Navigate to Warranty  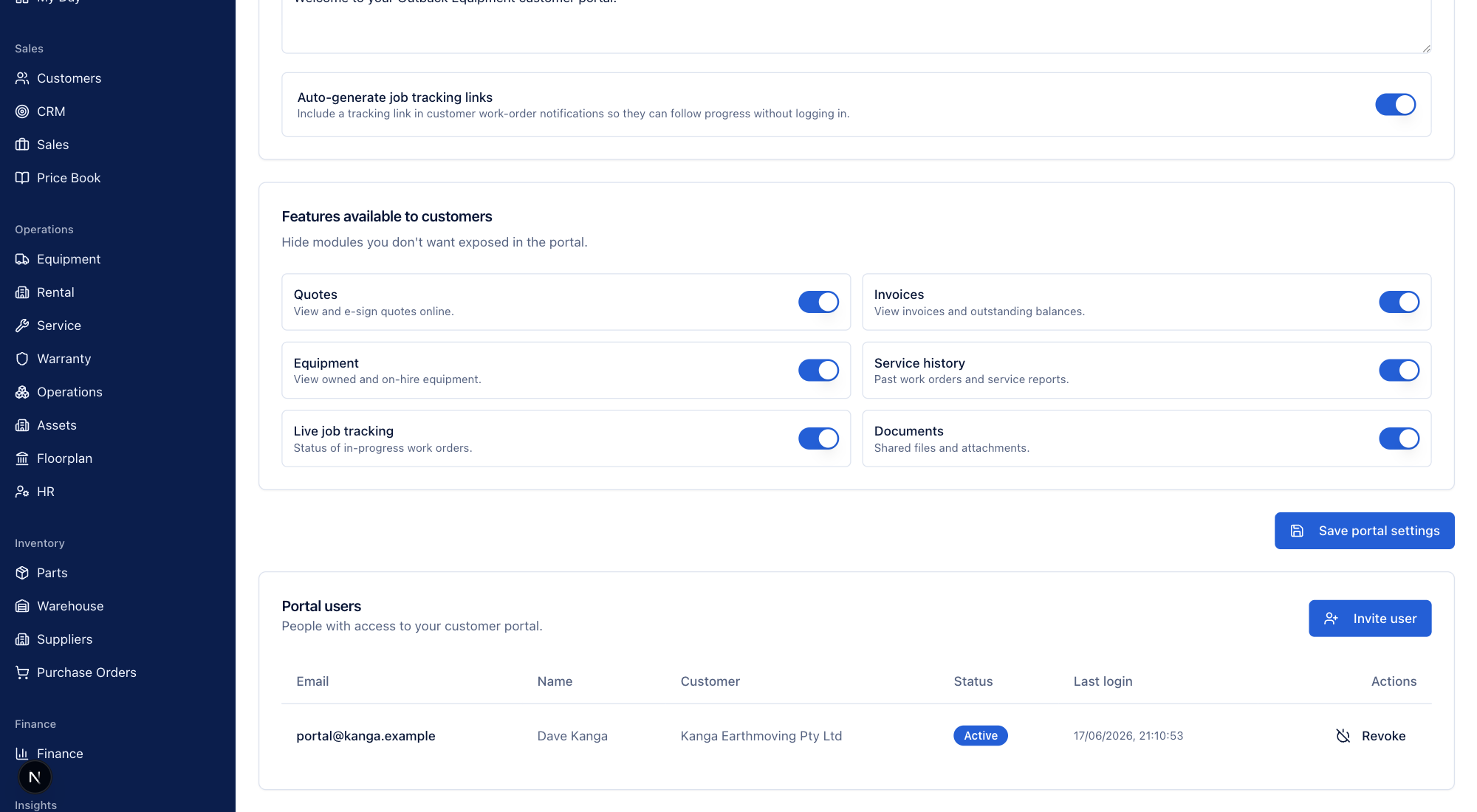tap(64, 359)
